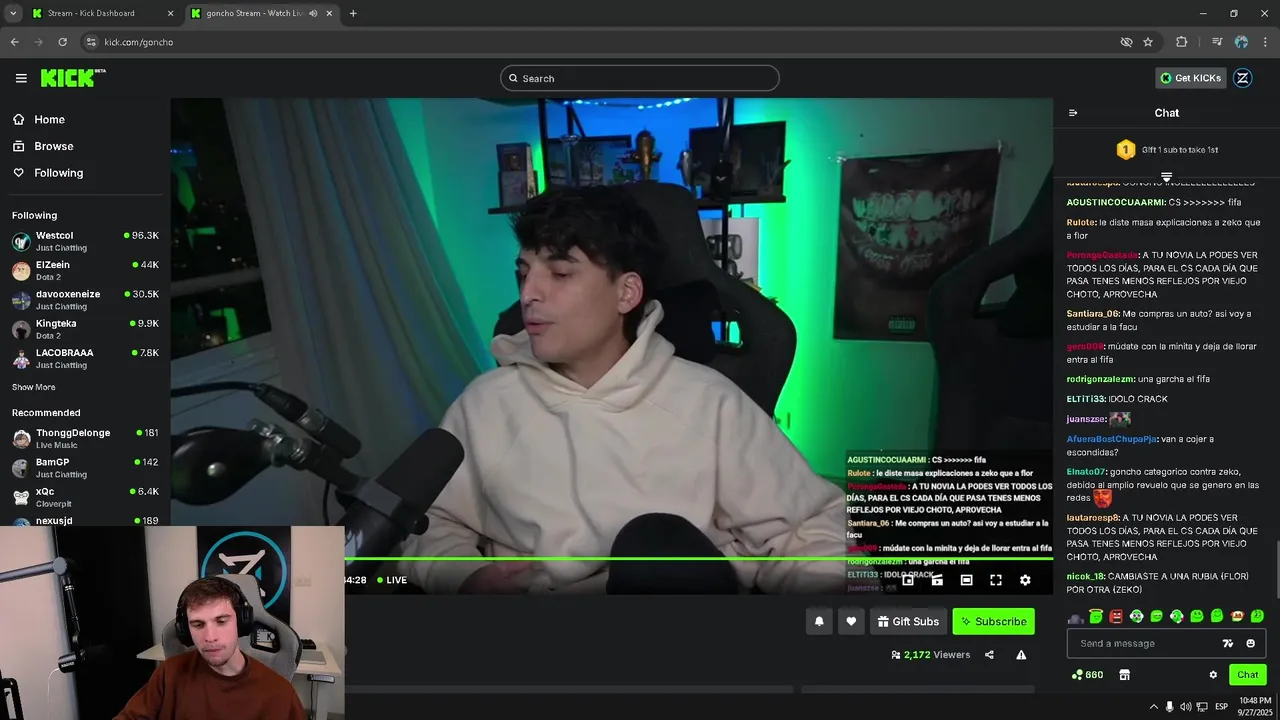This screenshot has width=1280, height=720.
Task: Bookmark this page with the star
Action: tap(1148, 42)
